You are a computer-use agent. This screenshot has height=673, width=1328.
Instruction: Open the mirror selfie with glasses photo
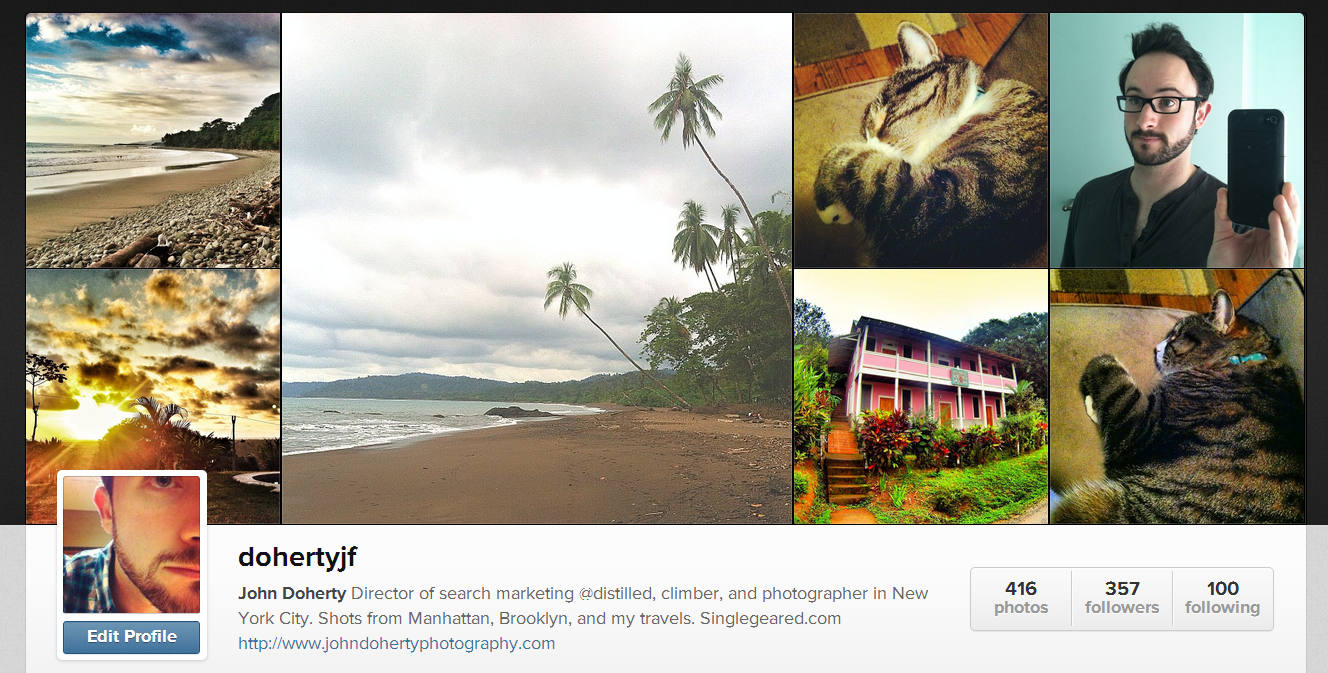(x=1177, y=140)
